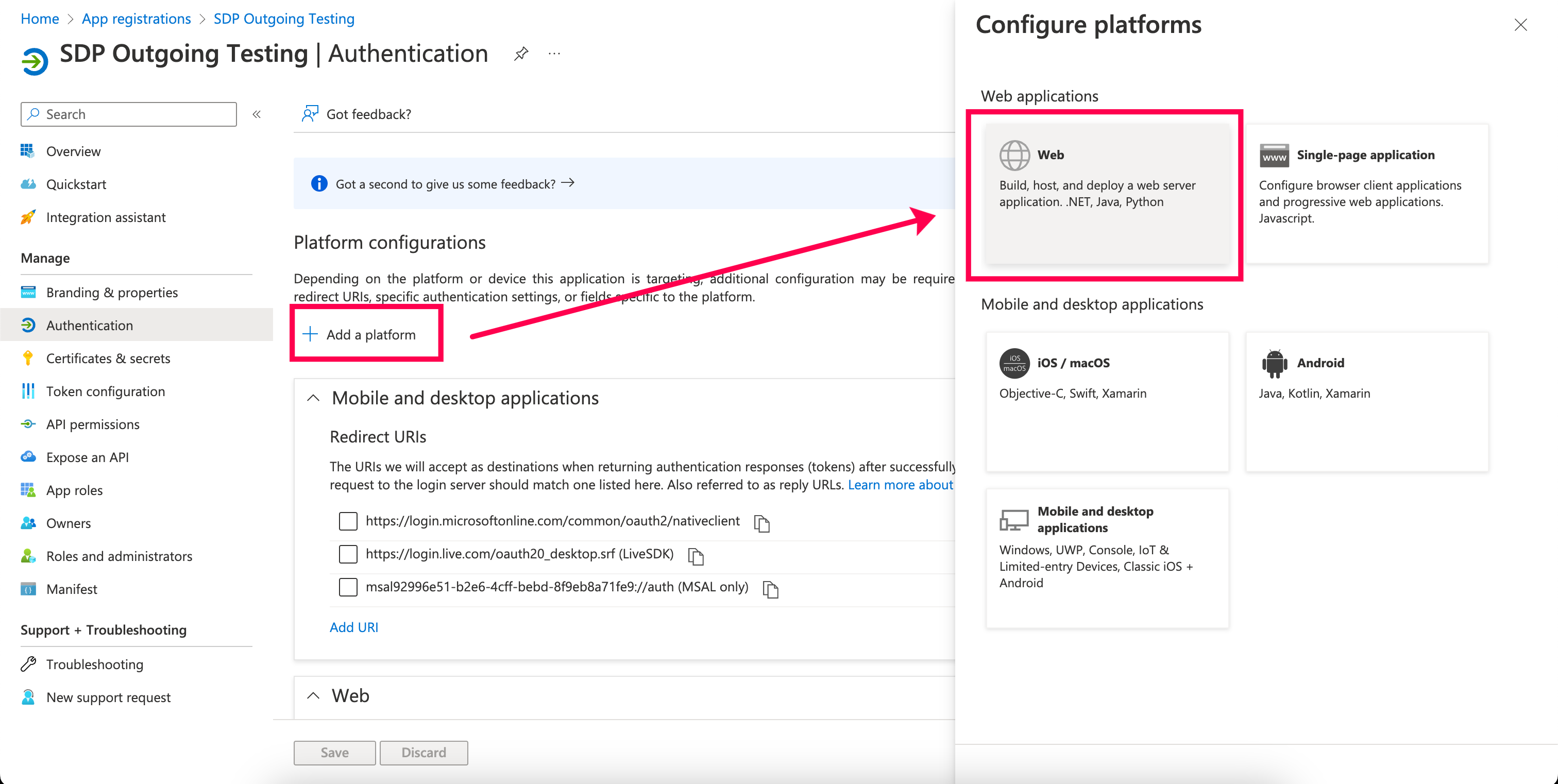Pin the Authentication page to dashboard
Viewport: 1558px width, 784px height.
click(521, 54)
